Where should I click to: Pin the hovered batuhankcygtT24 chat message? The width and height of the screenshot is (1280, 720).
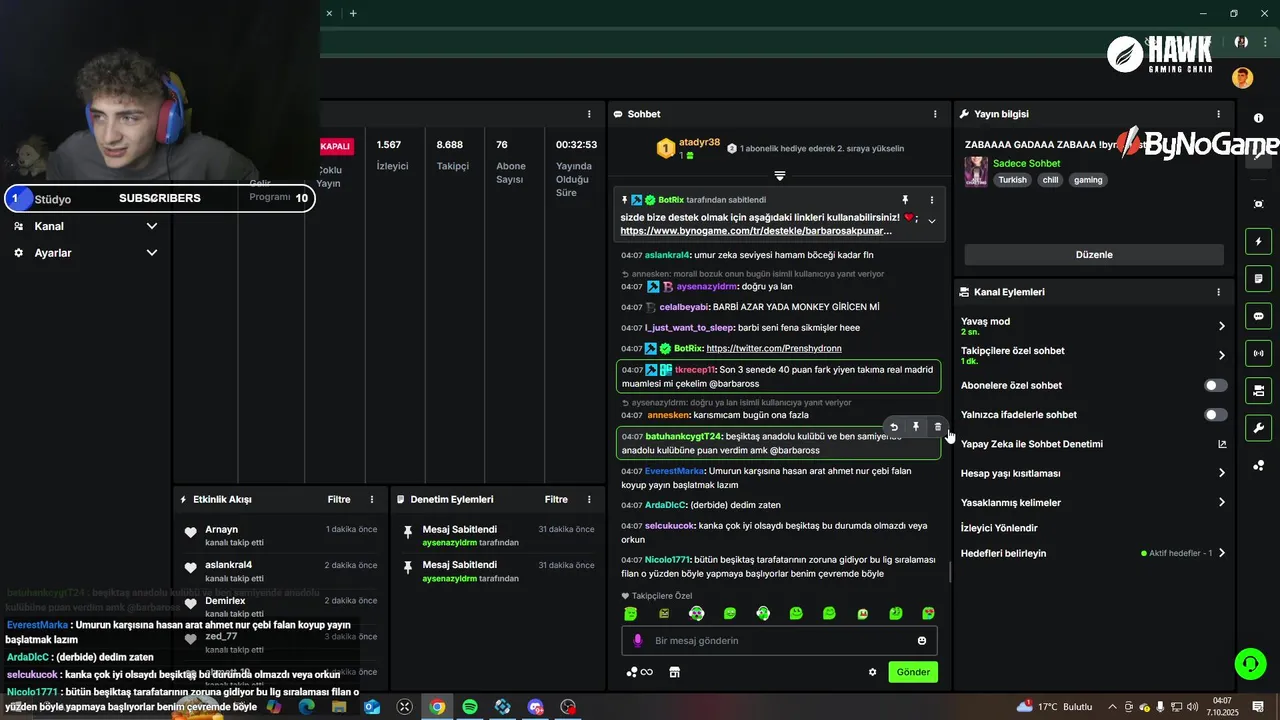[916, 427]
